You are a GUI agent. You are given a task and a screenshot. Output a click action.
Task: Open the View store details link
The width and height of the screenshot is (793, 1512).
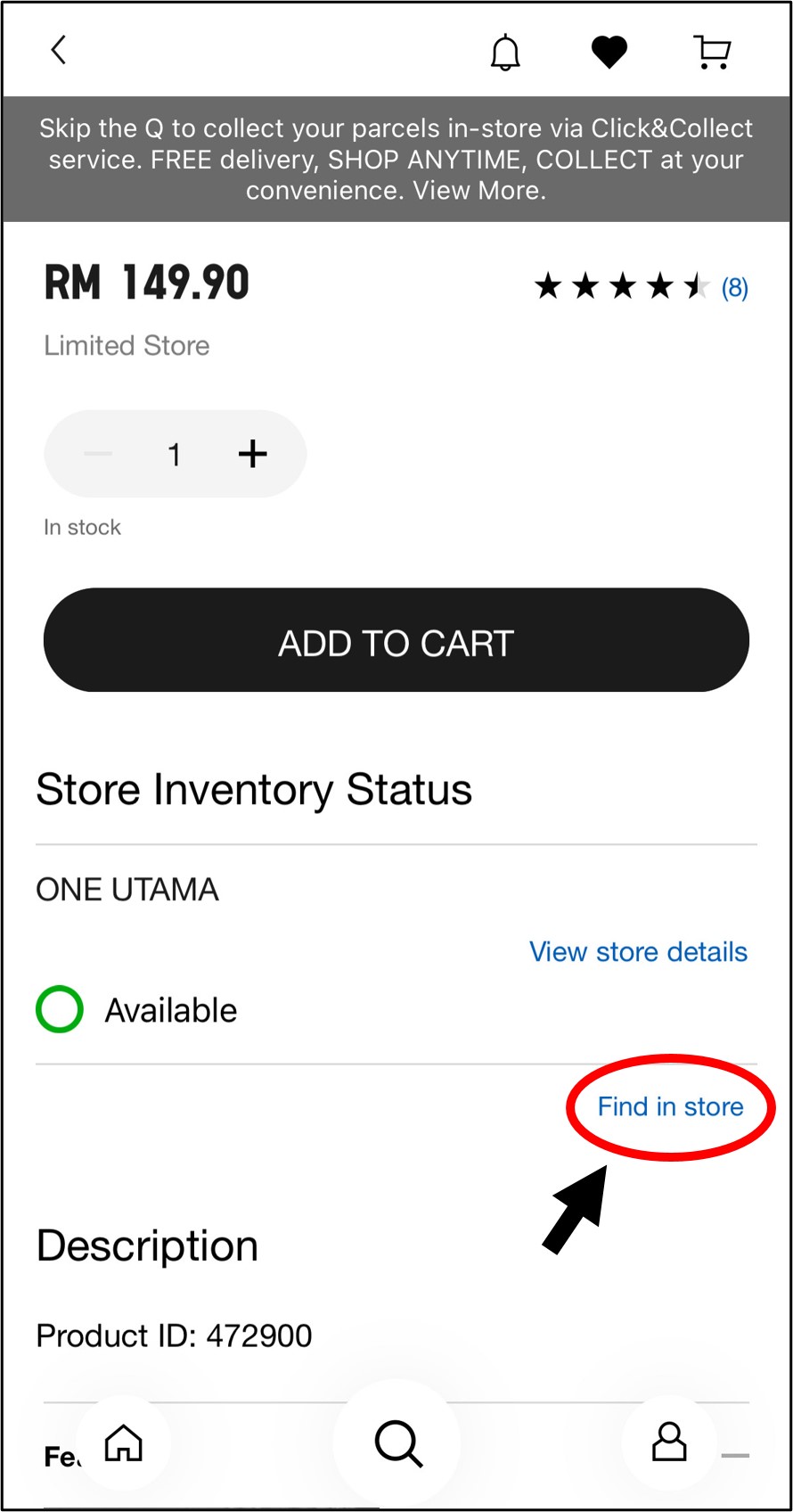(638, 952)
